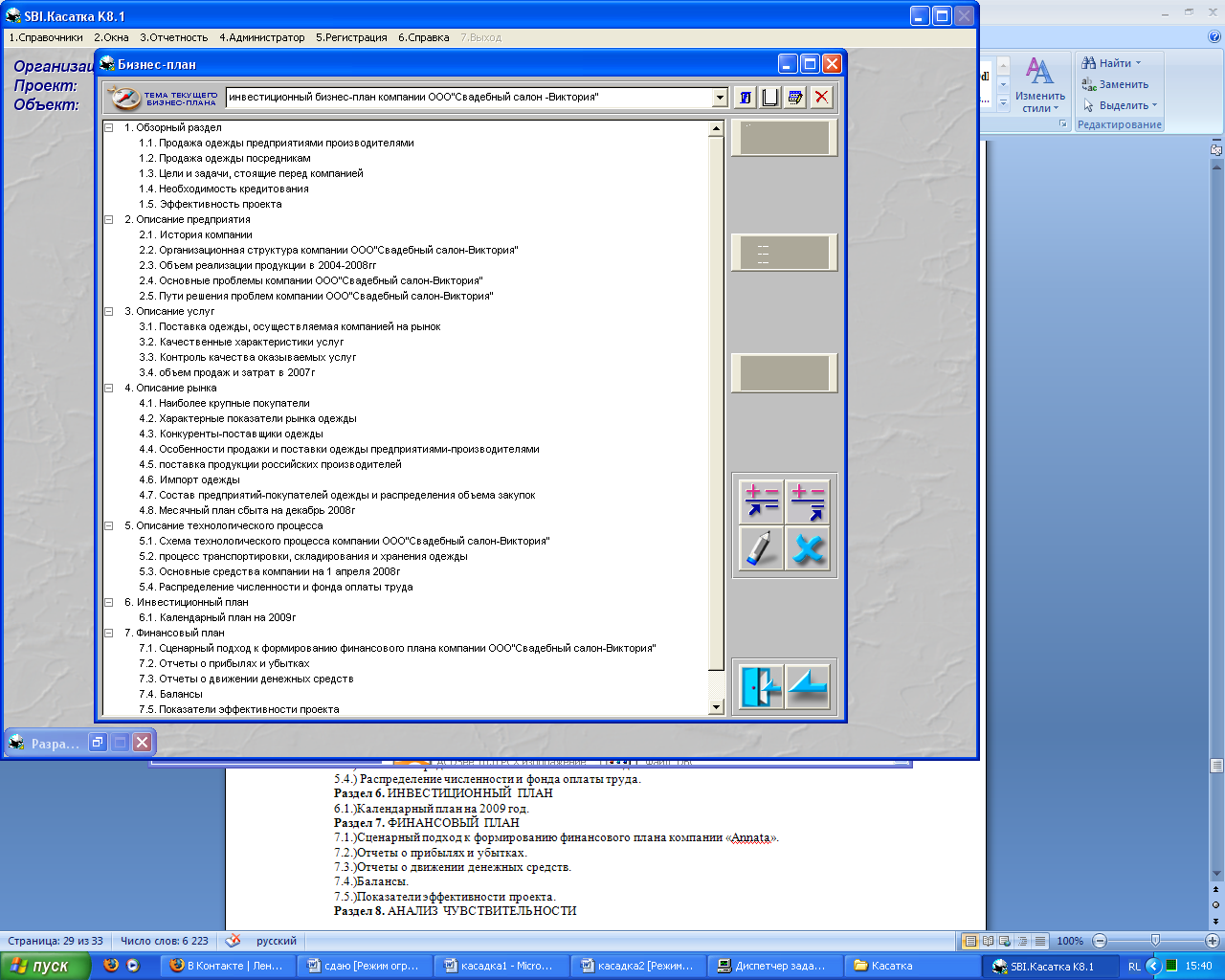Collapse section 6. Инвестиционный план
This screenshot has width=1225, height=980.
[x=108, y=602]
